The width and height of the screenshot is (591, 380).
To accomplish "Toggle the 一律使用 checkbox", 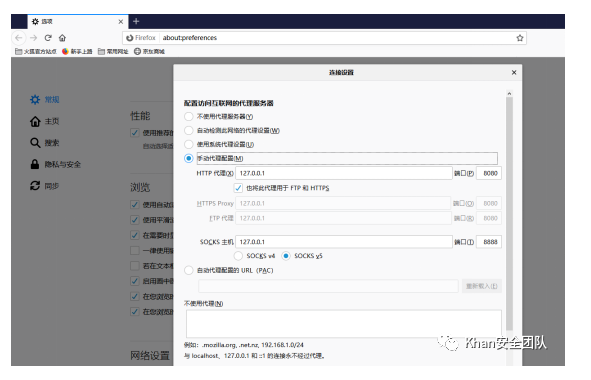I will click(135, 250).
